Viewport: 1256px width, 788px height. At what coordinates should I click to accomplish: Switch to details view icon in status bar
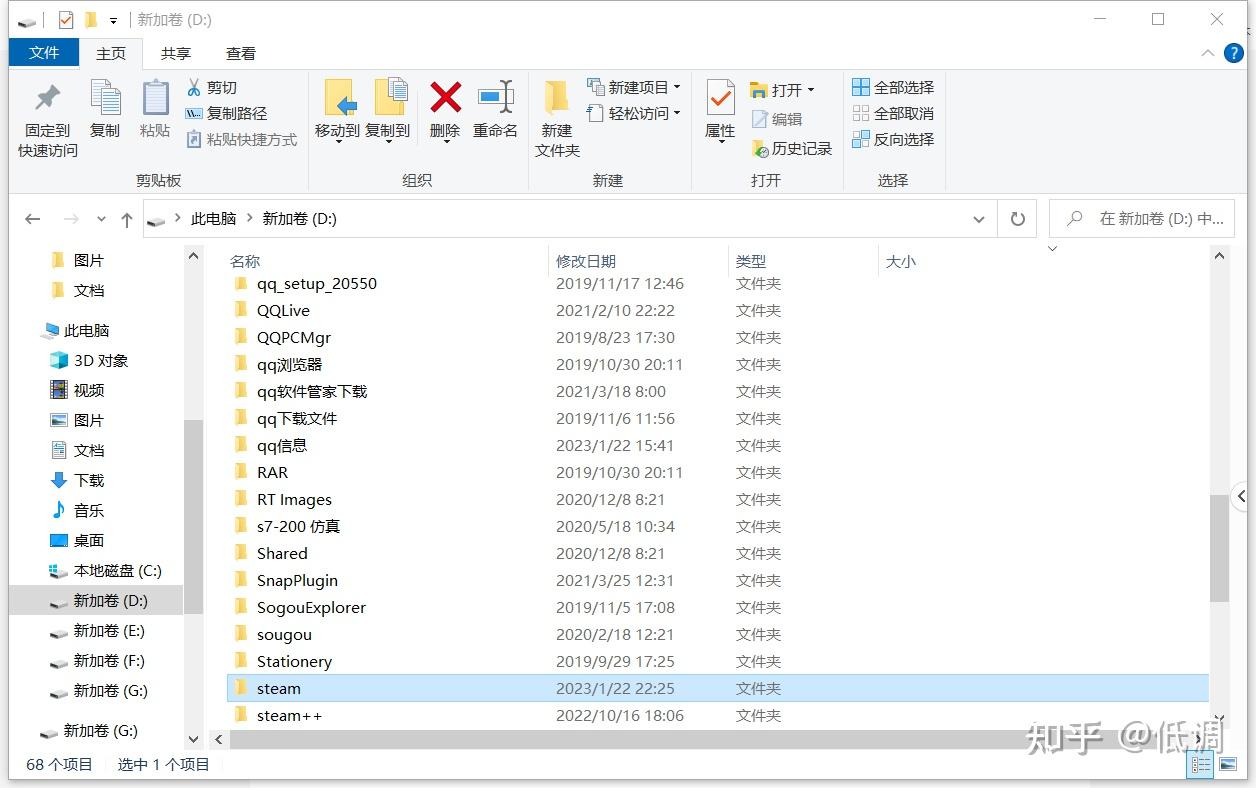[1201, 765]
